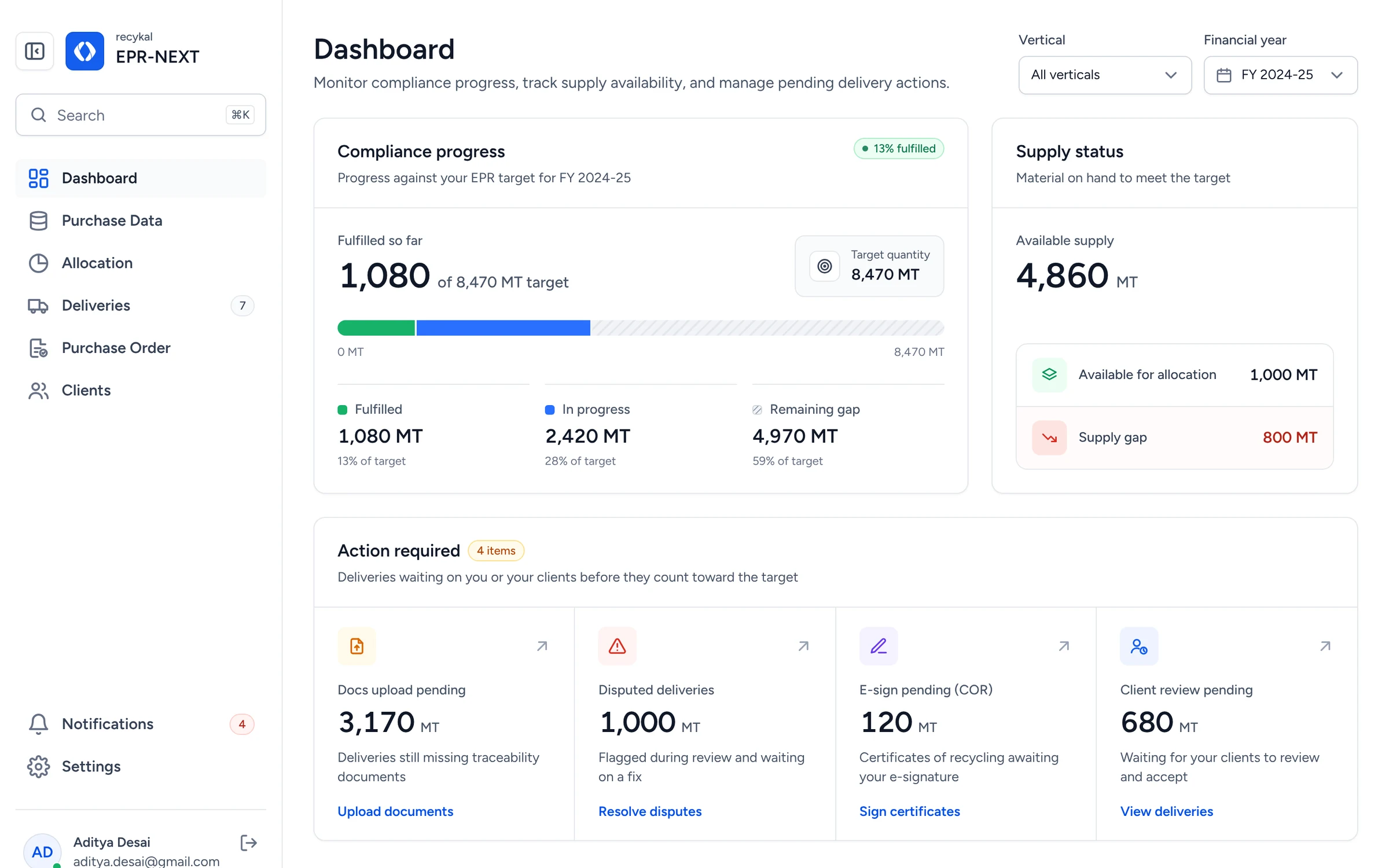Click the Purchase Order document icon
This screenshot has height=868, width=1389.
[38, 348]
